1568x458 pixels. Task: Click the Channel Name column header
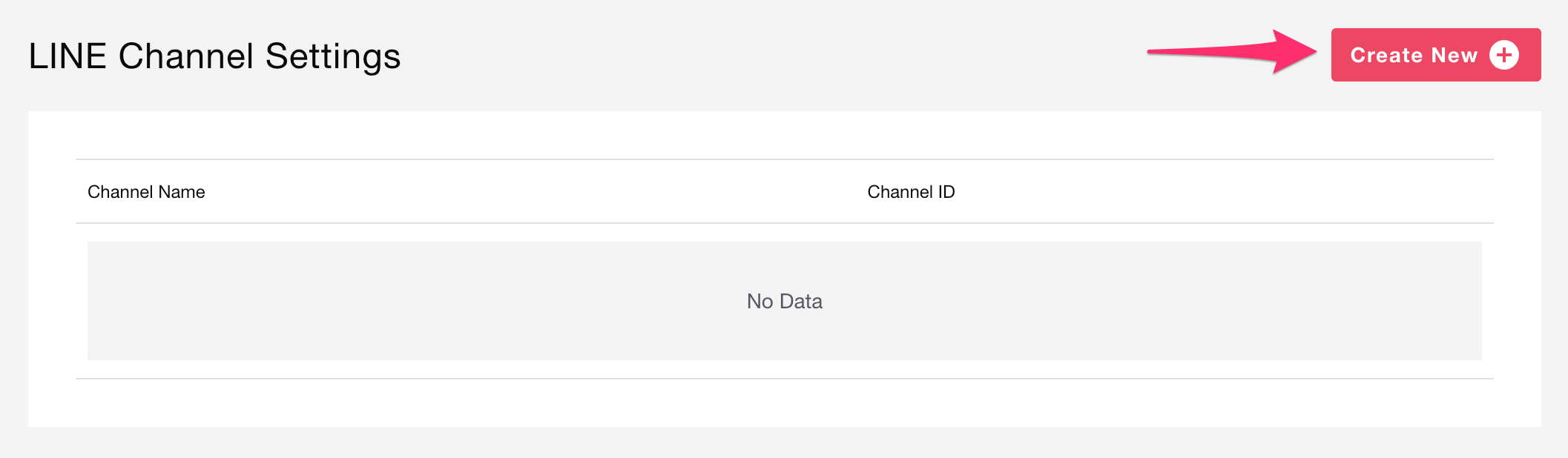click(146, 192)
